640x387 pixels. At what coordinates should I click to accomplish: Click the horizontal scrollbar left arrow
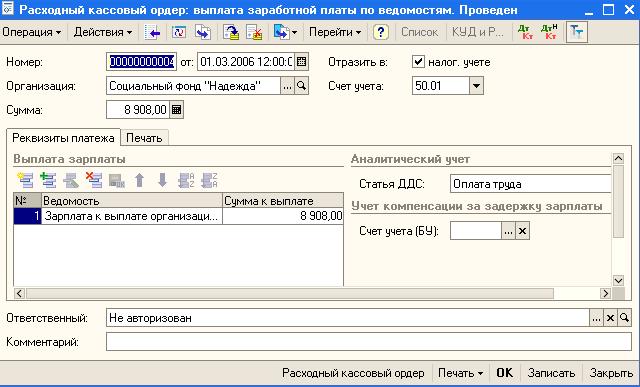click(x=19, y=293)
